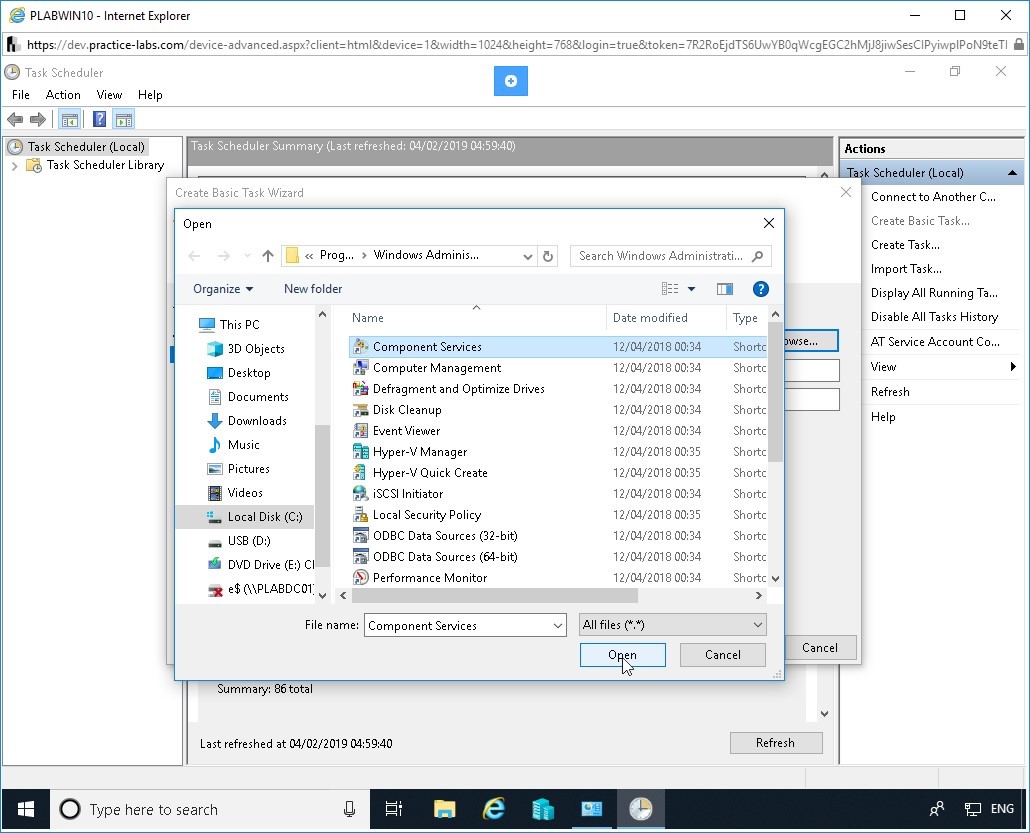Click the file list vertical scrollbar thumb
This screenshot has width=1030, height=833.
pyautogui.click(x=775, y=392)
